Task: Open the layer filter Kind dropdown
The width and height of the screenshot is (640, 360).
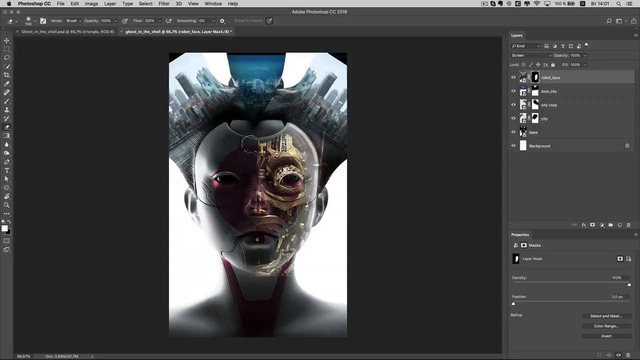Action: tap(525, 46)
